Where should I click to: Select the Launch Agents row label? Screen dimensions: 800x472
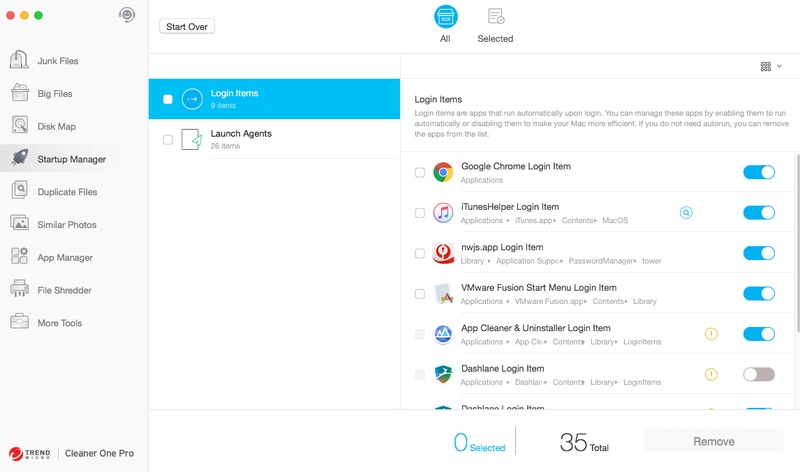coord(241,134)
